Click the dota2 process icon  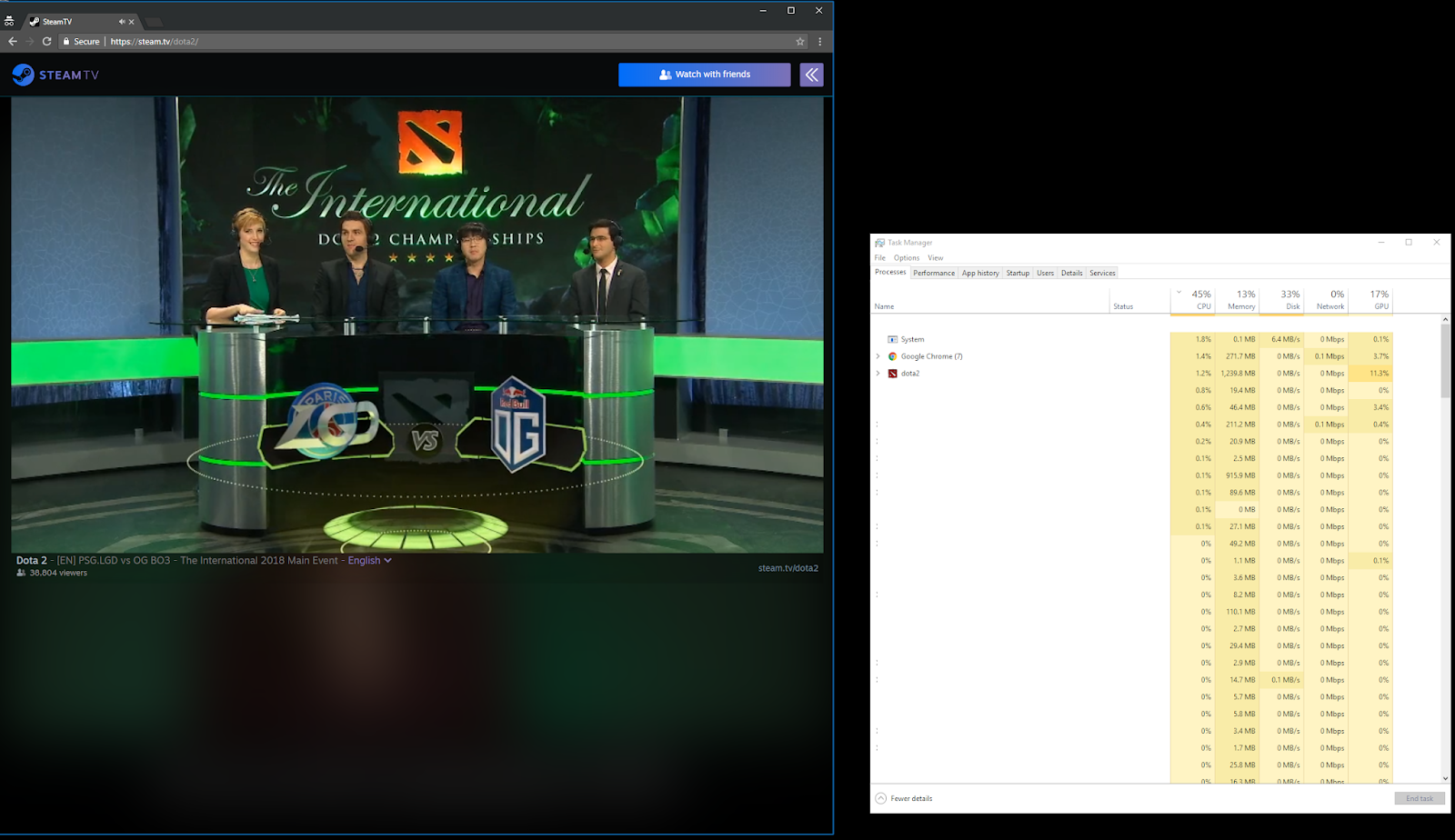click(x=892, y=374)
